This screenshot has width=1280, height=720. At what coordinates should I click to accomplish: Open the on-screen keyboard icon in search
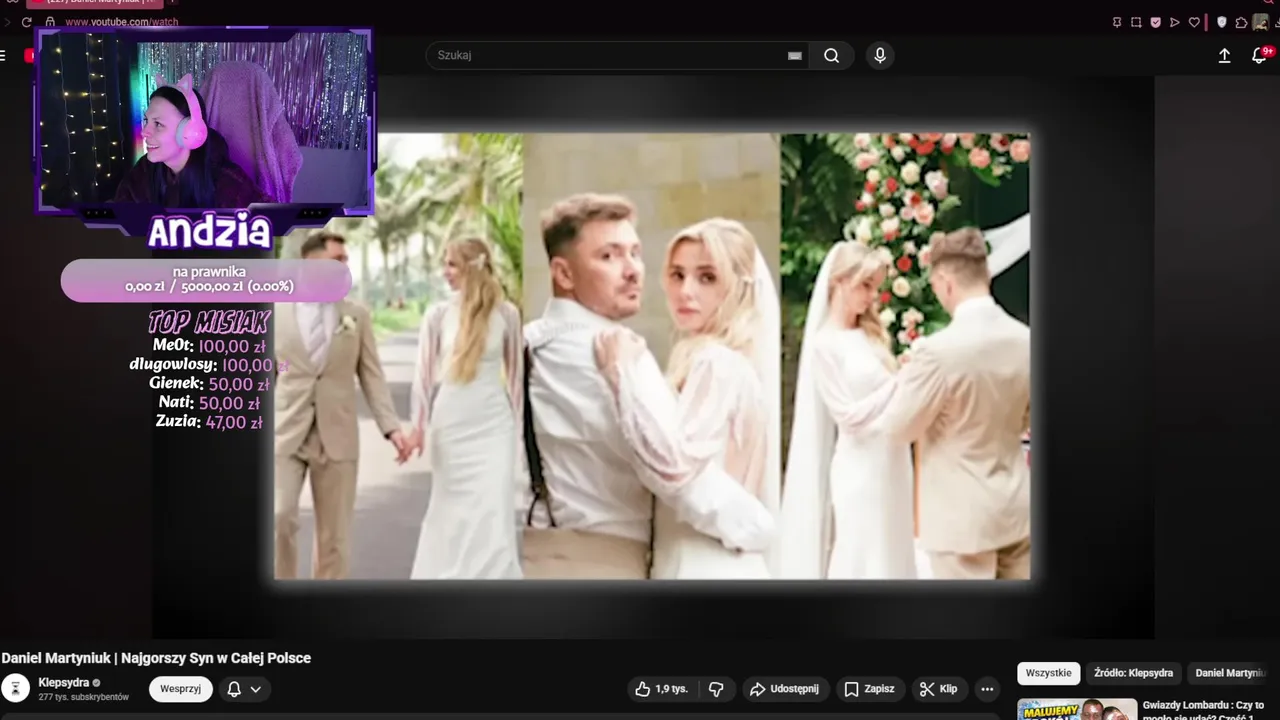795,56
